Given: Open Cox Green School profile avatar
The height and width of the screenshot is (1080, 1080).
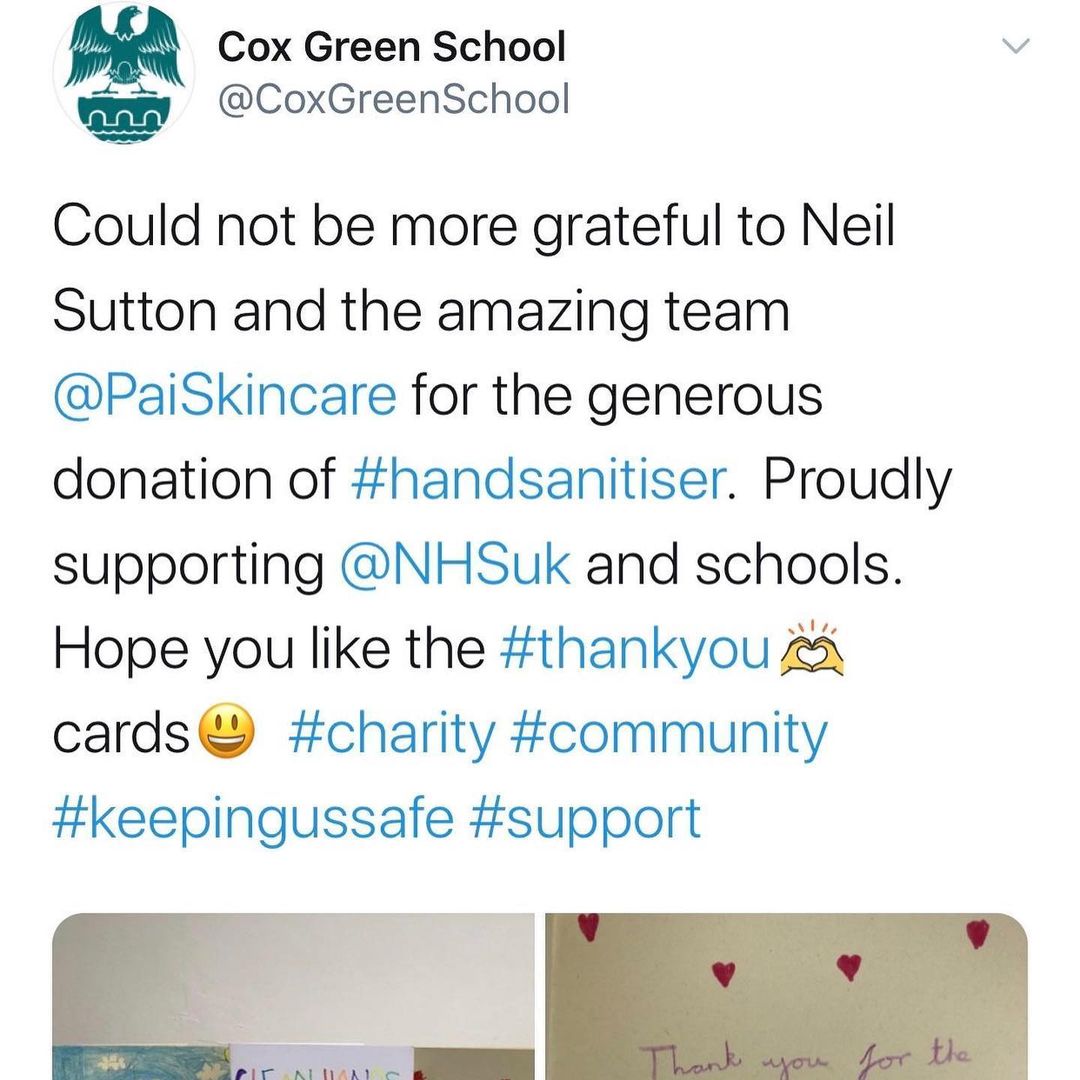Looking at the screenshot, I should (x=124, y=72).
